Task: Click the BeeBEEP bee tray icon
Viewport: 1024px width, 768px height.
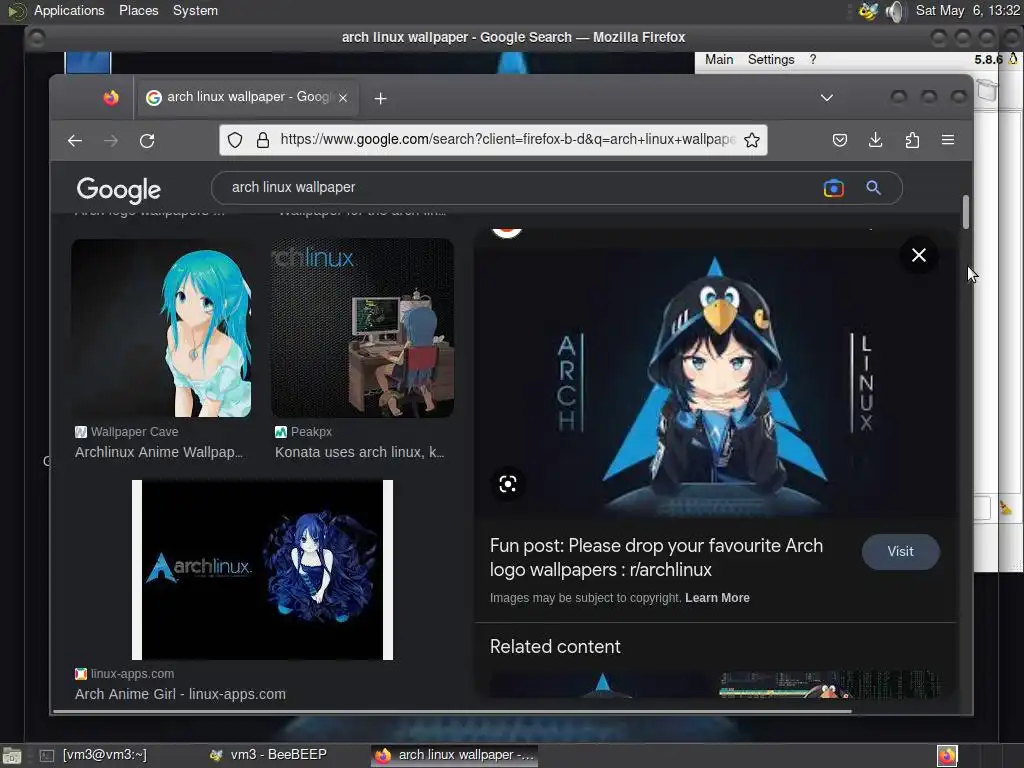Action: [869, 11]
